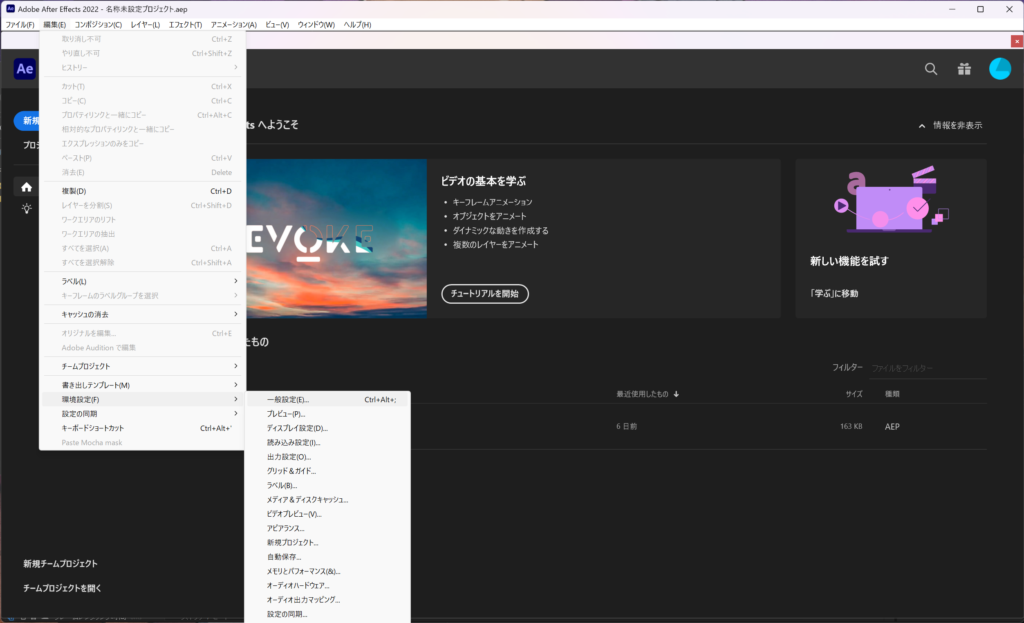Open the search magnifier icon
The image size is (1024, 623).
pos(931,69)
